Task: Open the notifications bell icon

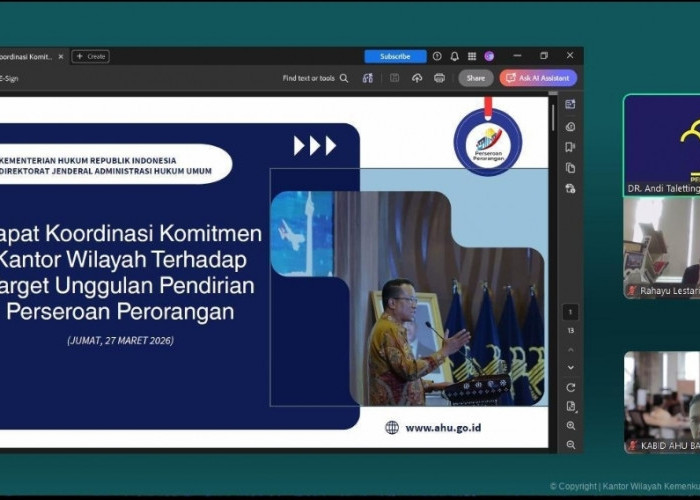Action: click(x=454, y=56)
